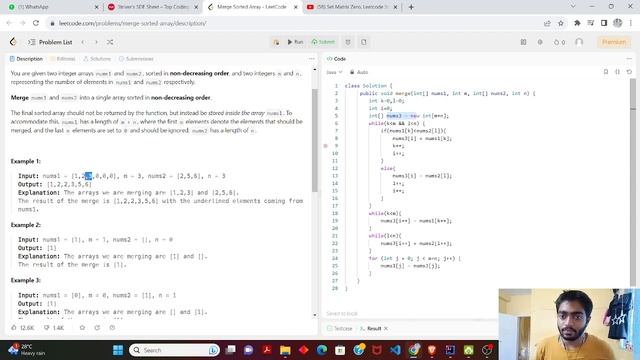The image size is (640, 360).
Task: Submit the solution
Action: coord(323,42)
